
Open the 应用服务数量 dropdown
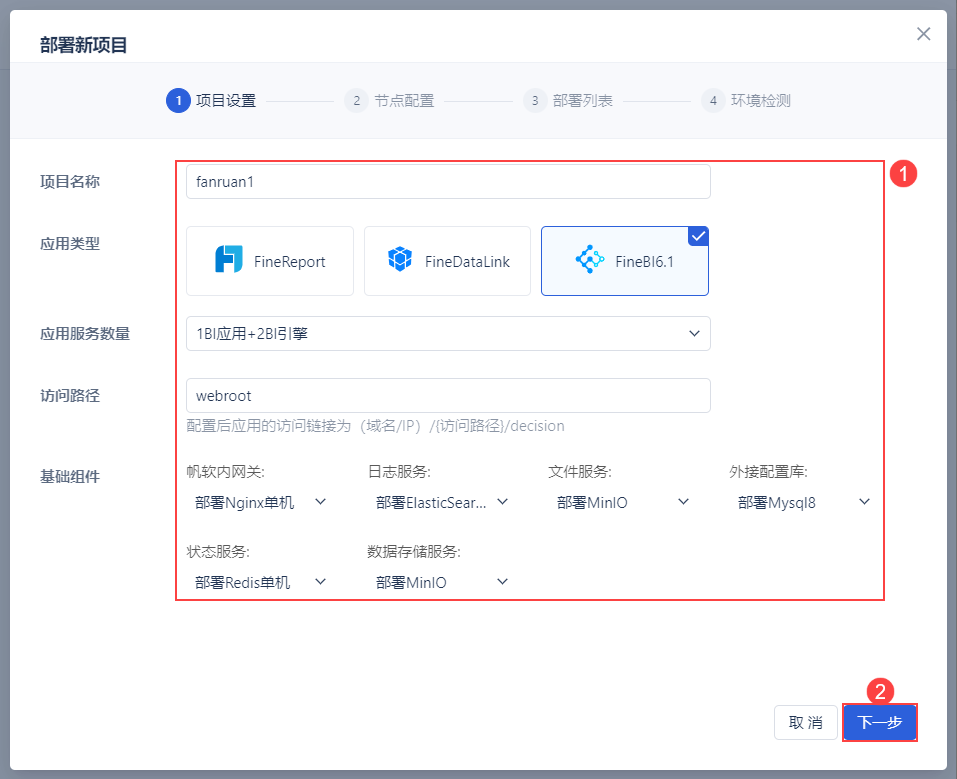click(448, 333)
